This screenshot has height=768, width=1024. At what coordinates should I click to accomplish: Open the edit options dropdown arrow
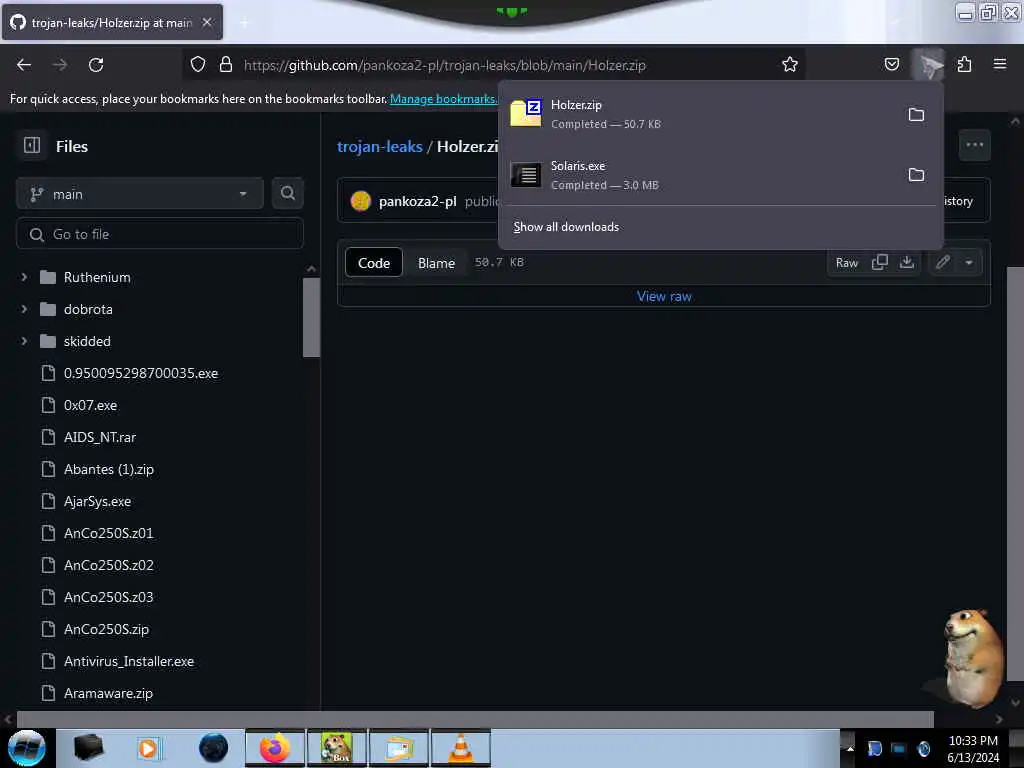969,262
